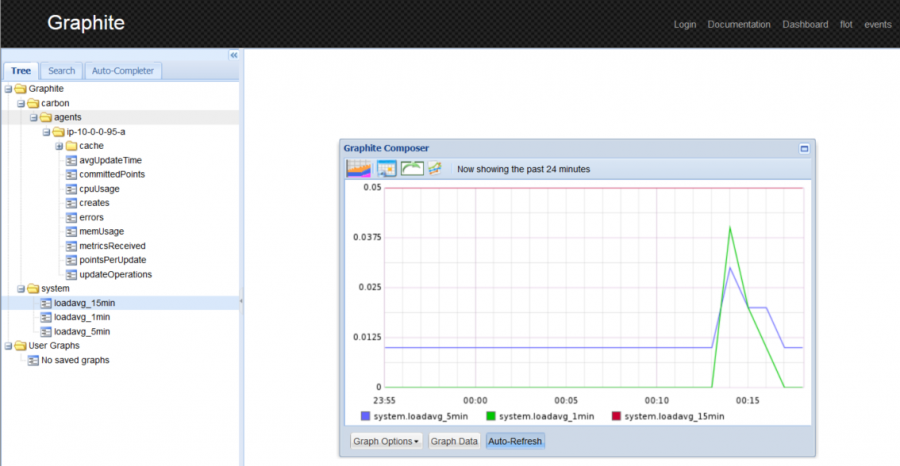Collapse the ip-10-0-0-95-a node
Screen dimensions: 900x466
pyautogui.click(x=46, y=132)
